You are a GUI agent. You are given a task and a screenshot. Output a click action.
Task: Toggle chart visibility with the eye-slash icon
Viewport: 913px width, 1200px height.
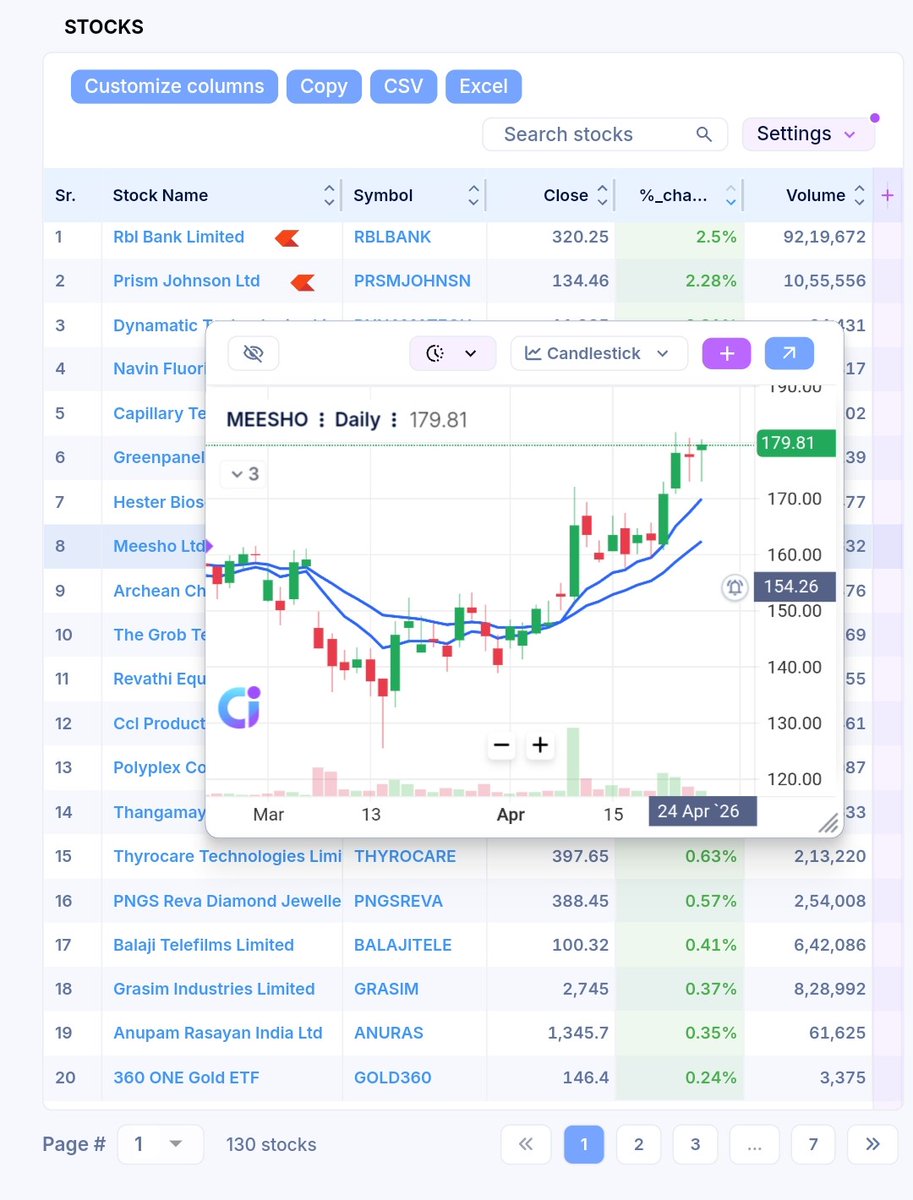[253, 353]
